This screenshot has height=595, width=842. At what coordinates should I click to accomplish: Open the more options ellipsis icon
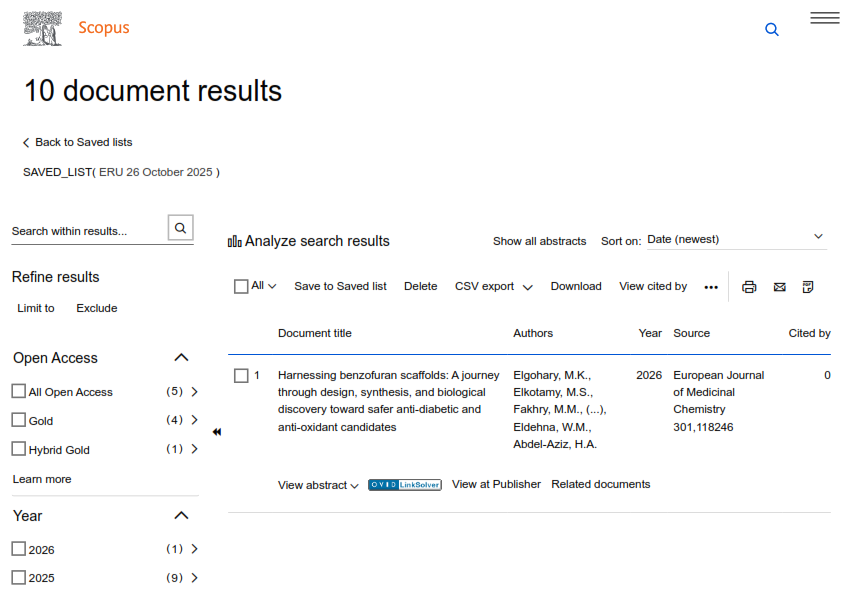[x=711, y=287]
